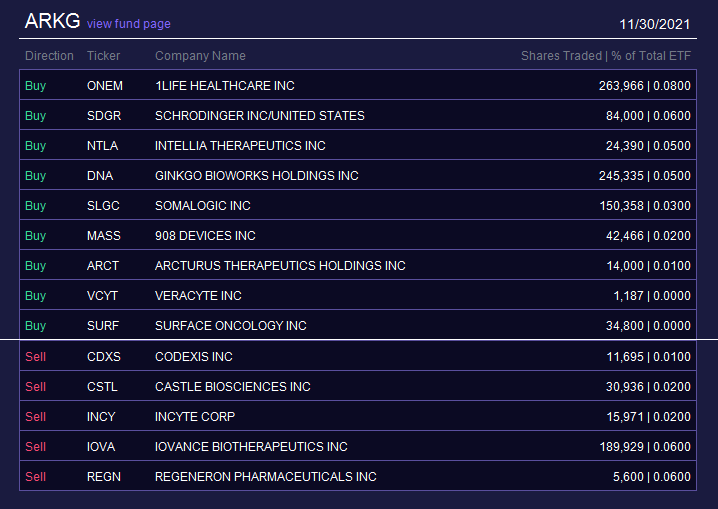This screenshot has width=718, height=509.
Task: Click the value 14,000 | 0.0100
Action: tap(648, 265)
